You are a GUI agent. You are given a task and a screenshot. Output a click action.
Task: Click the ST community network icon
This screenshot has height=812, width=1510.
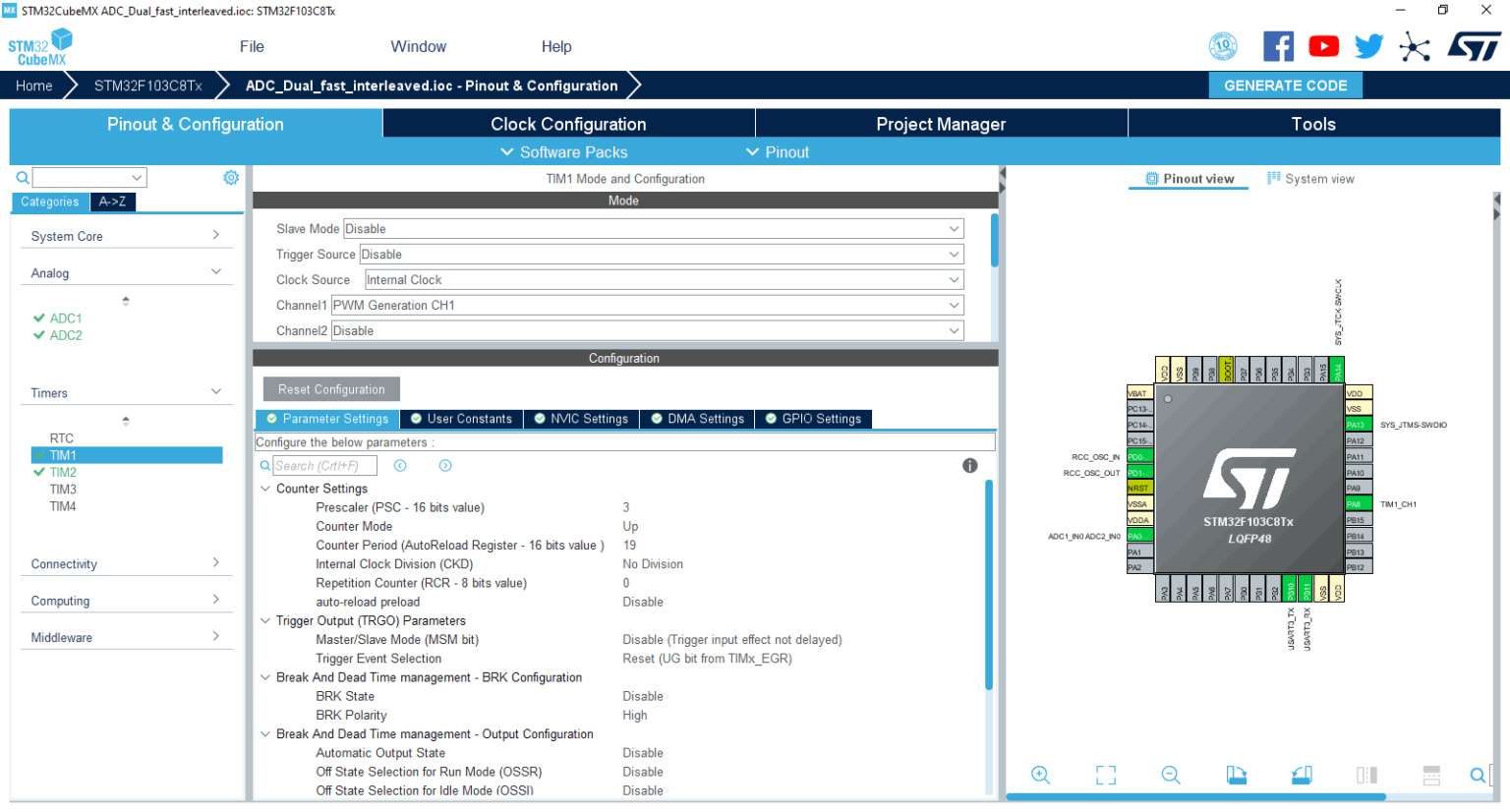(1415, 46)
